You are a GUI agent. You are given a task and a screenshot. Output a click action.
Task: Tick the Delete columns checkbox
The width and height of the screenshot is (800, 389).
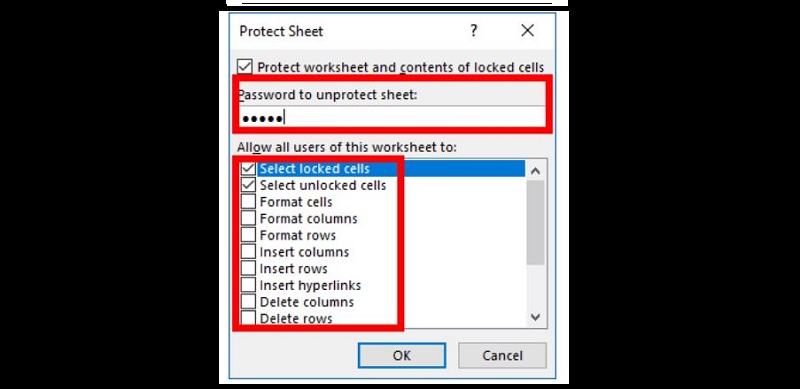(x=248, y=302)
